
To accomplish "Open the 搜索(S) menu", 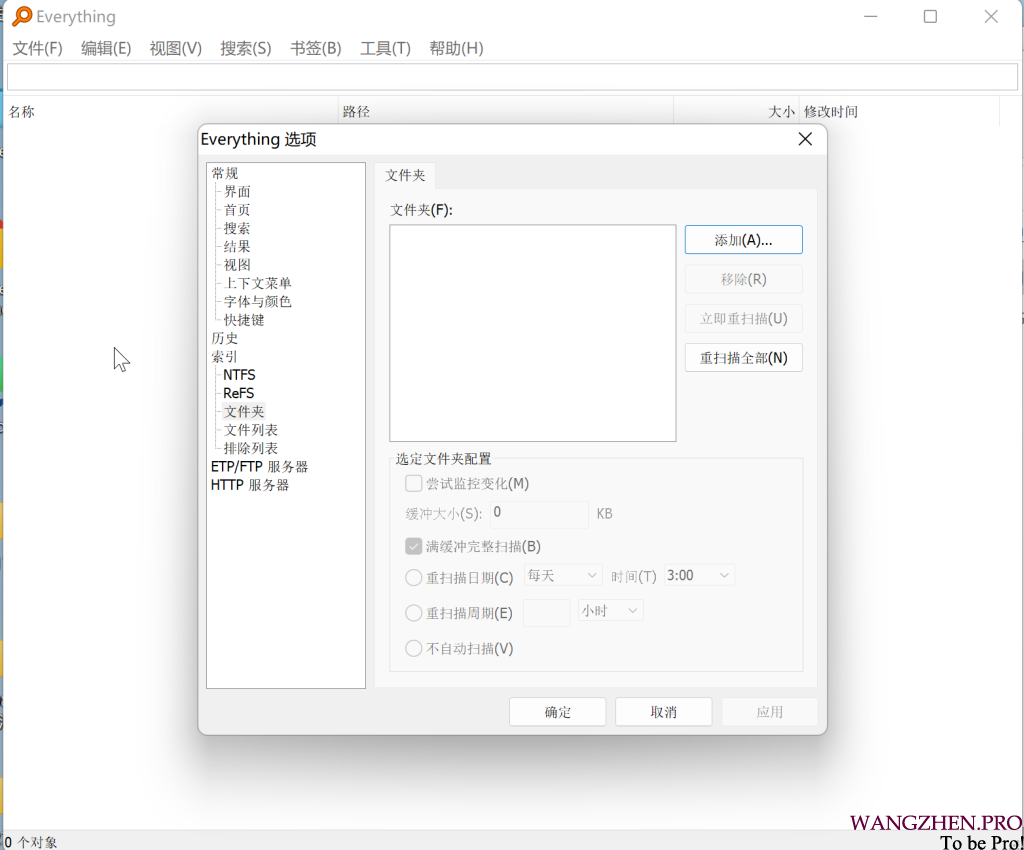I will pos(246,48).
